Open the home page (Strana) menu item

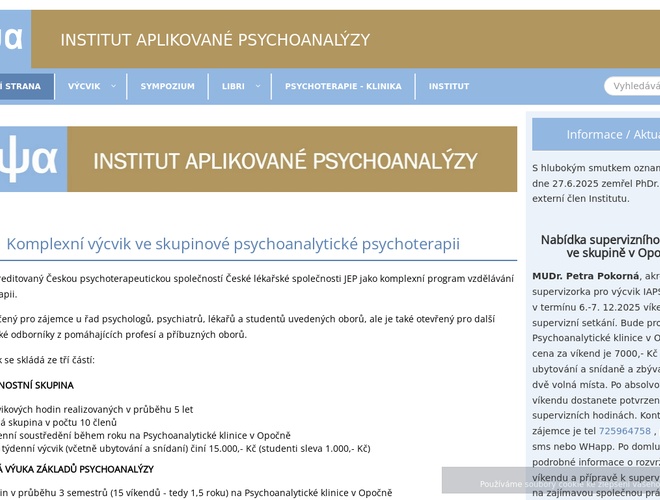coord(22,87)
